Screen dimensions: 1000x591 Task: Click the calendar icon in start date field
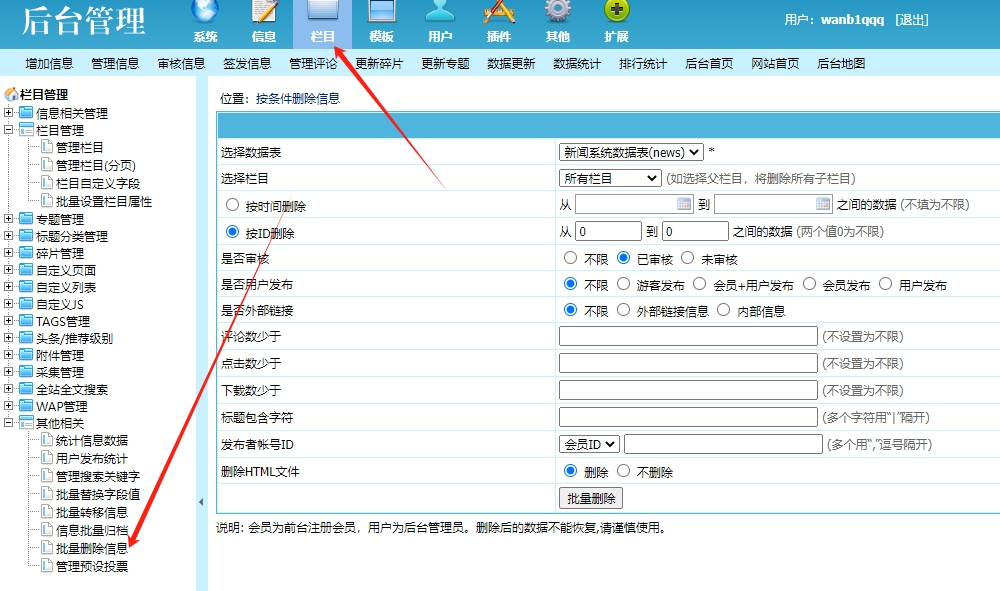[x=684, y=204]
